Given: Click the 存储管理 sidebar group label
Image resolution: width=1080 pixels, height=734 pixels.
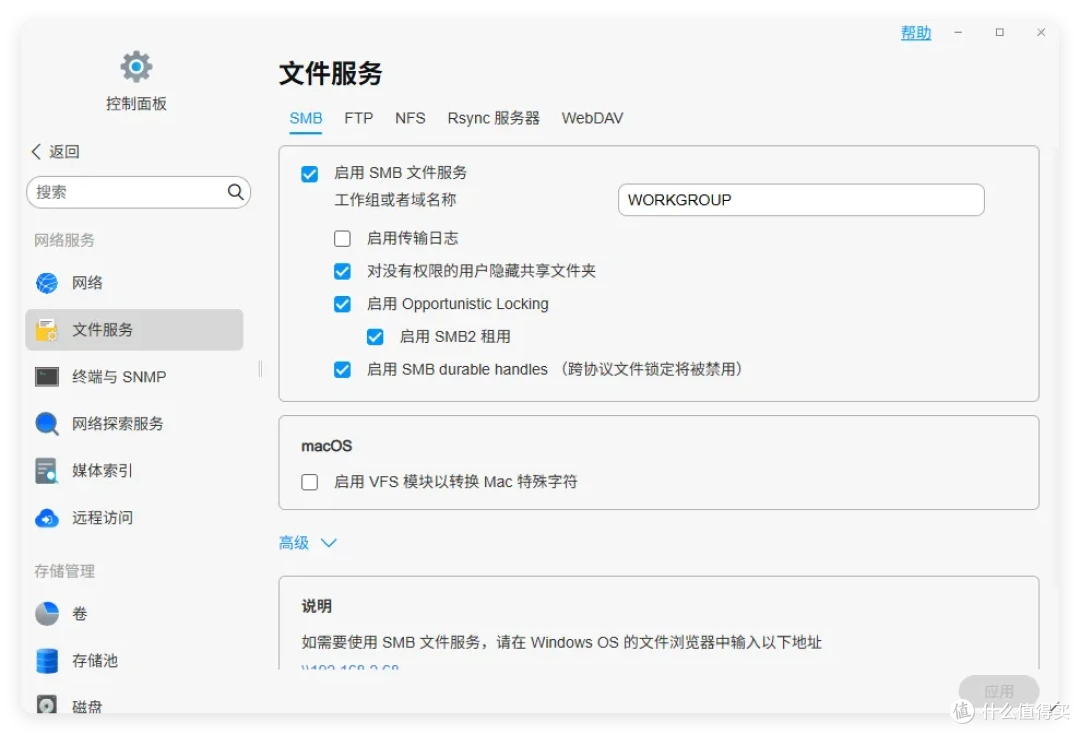Looking at the screenshot, I should pos(64,571).
